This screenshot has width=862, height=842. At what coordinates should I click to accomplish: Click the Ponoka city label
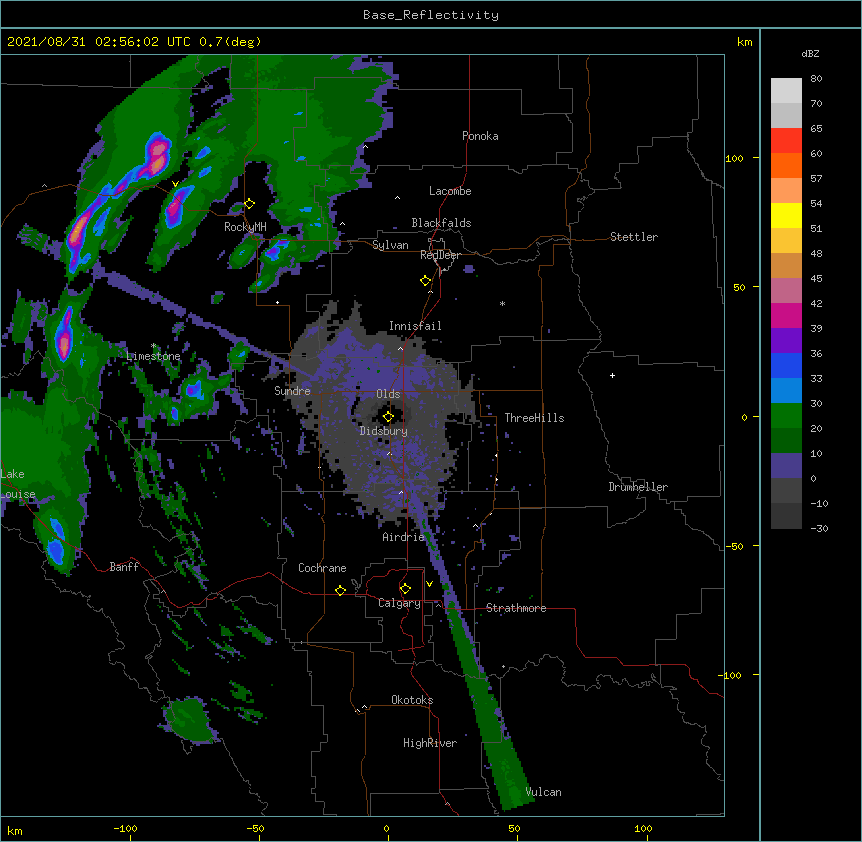[x=480, y=136]
